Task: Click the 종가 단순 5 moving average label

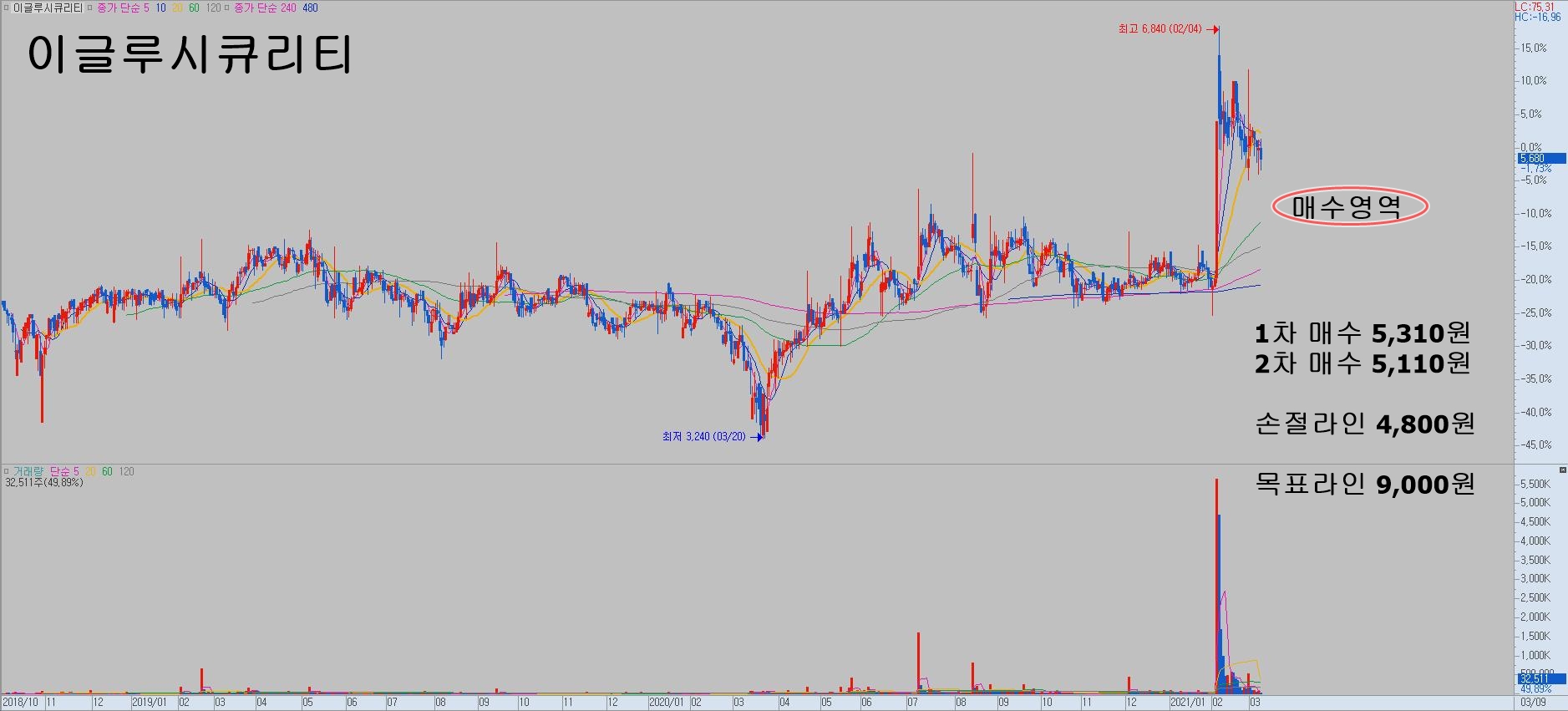Action: (123, 8)
